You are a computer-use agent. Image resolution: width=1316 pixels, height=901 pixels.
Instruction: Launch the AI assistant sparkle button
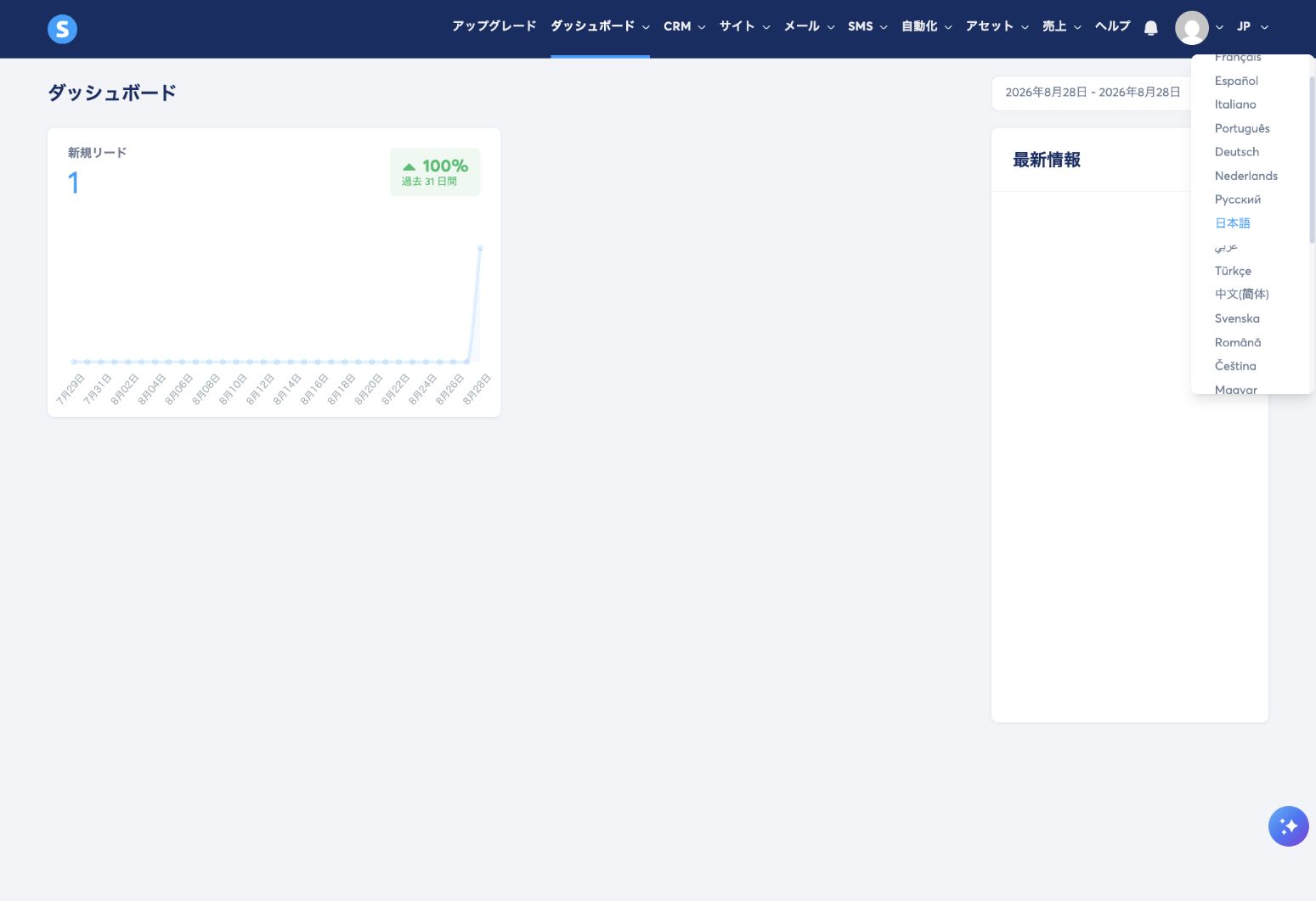(x=1289, y=826)
